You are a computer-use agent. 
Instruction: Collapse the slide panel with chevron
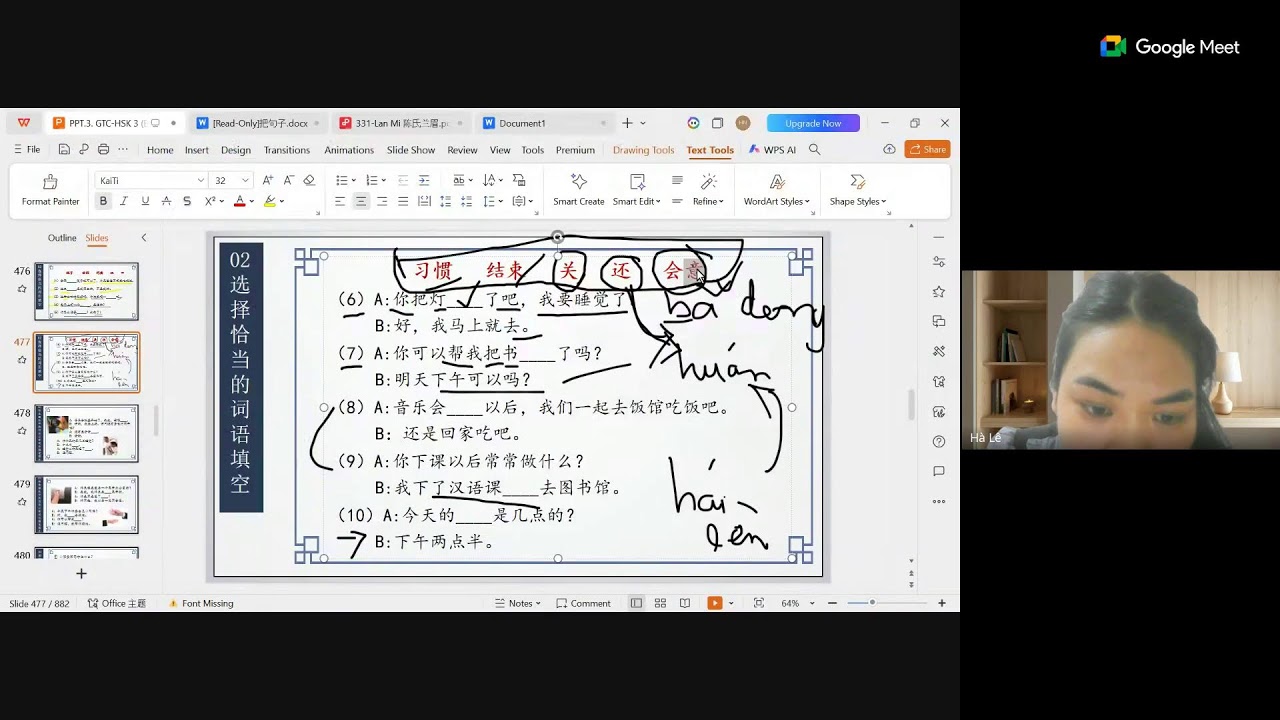pyautogui.click(x=143, y=238)
